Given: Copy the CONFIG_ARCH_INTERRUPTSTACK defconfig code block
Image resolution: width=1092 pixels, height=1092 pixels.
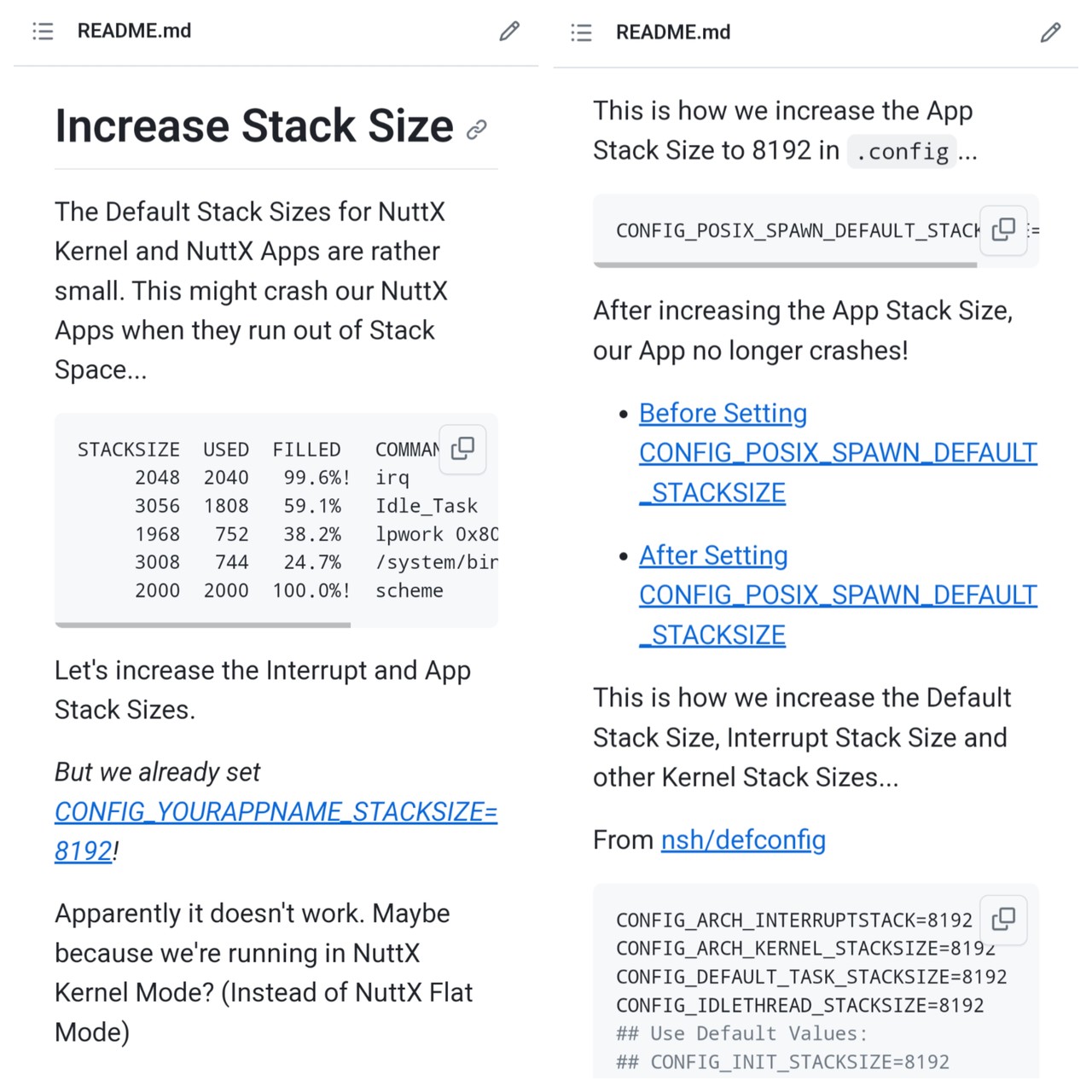Looking at the screenshot, I should coord(1003,919).
